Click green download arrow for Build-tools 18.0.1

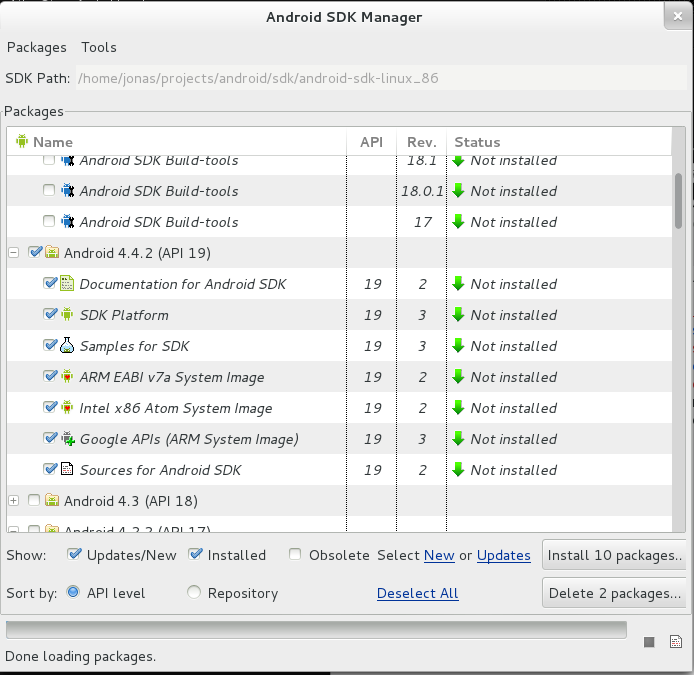pyautogui.click(x=459, y=191)
